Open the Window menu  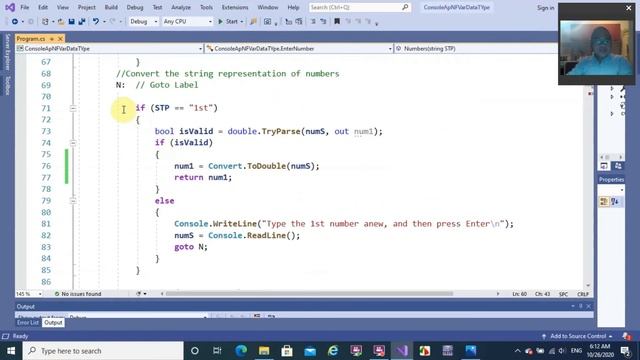[x=268, y=7]
